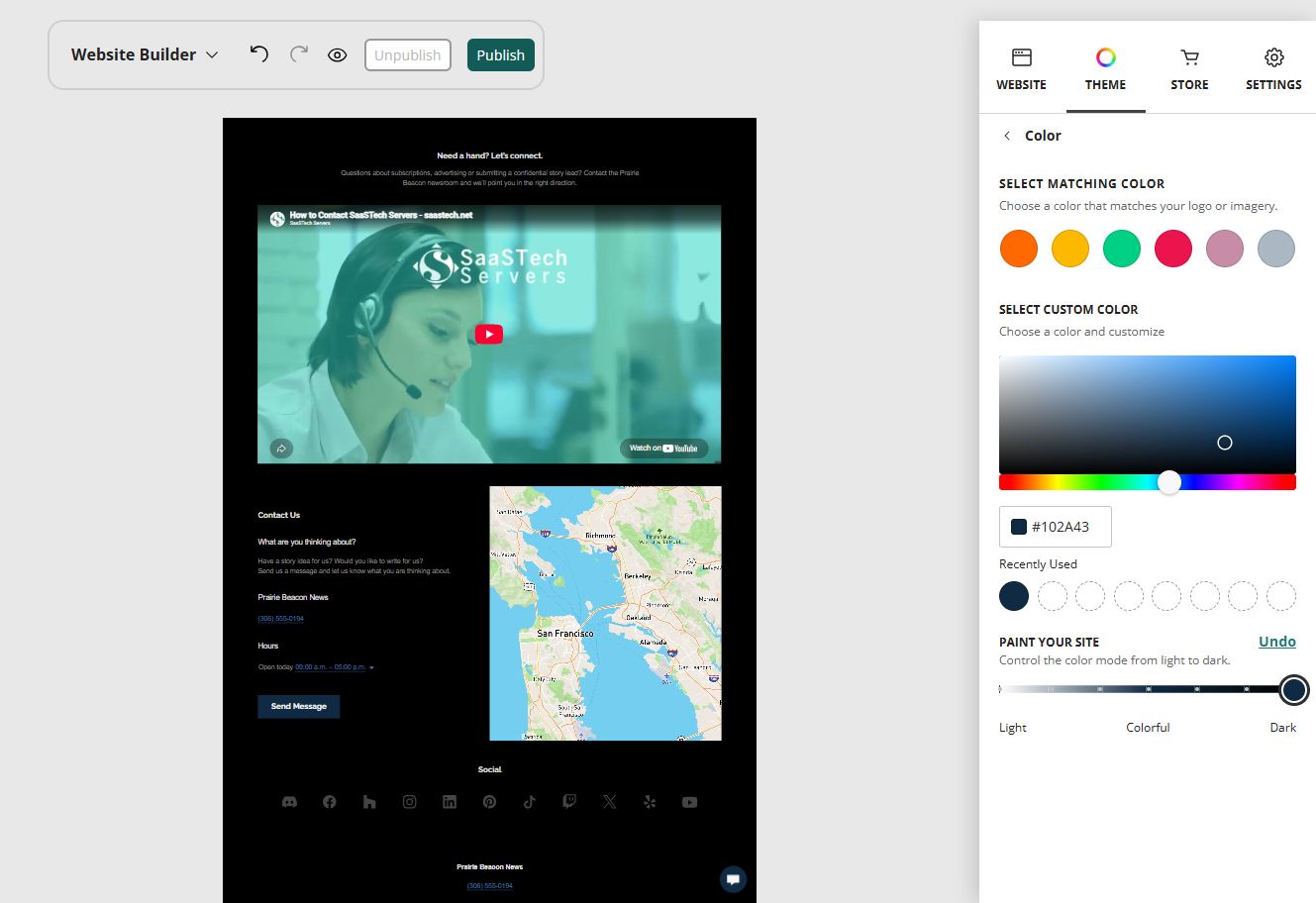The image size is (1316, 903).
Task: Open the SETTINGS gear tab
Action: tap(1273, 69)
